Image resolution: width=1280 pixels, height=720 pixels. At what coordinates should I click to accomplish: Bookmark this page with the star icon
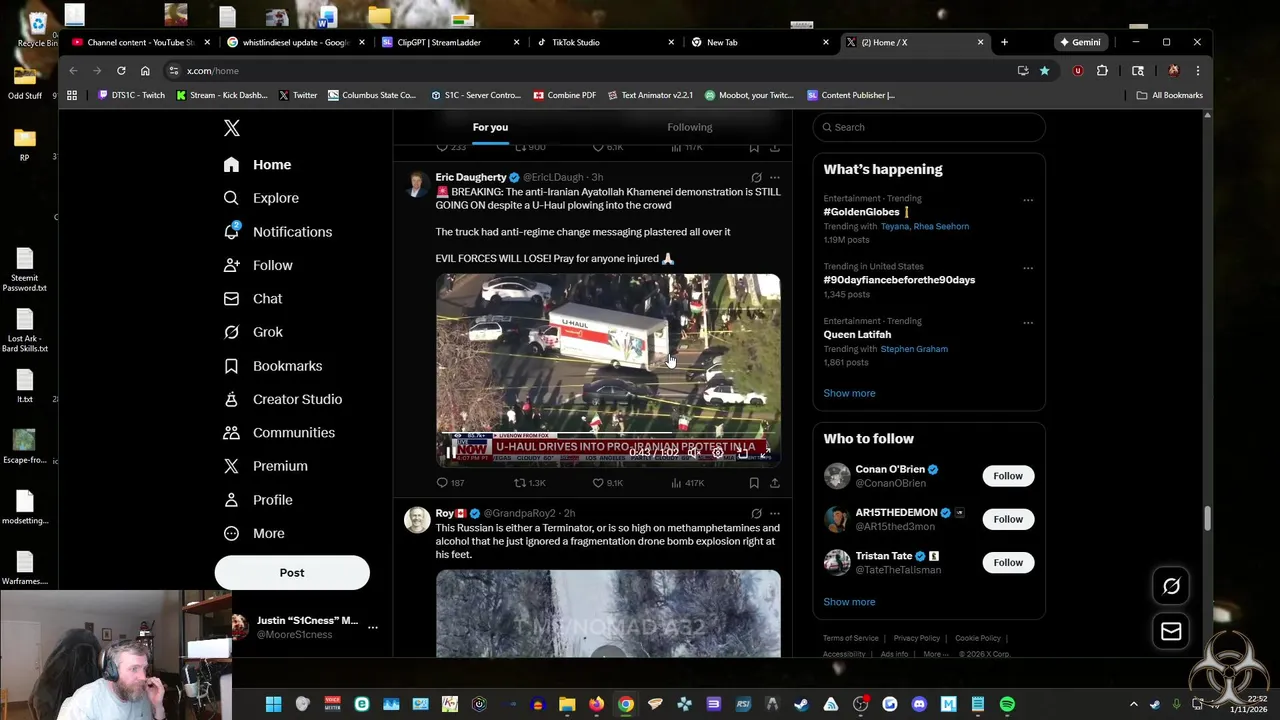point(1044,71)
